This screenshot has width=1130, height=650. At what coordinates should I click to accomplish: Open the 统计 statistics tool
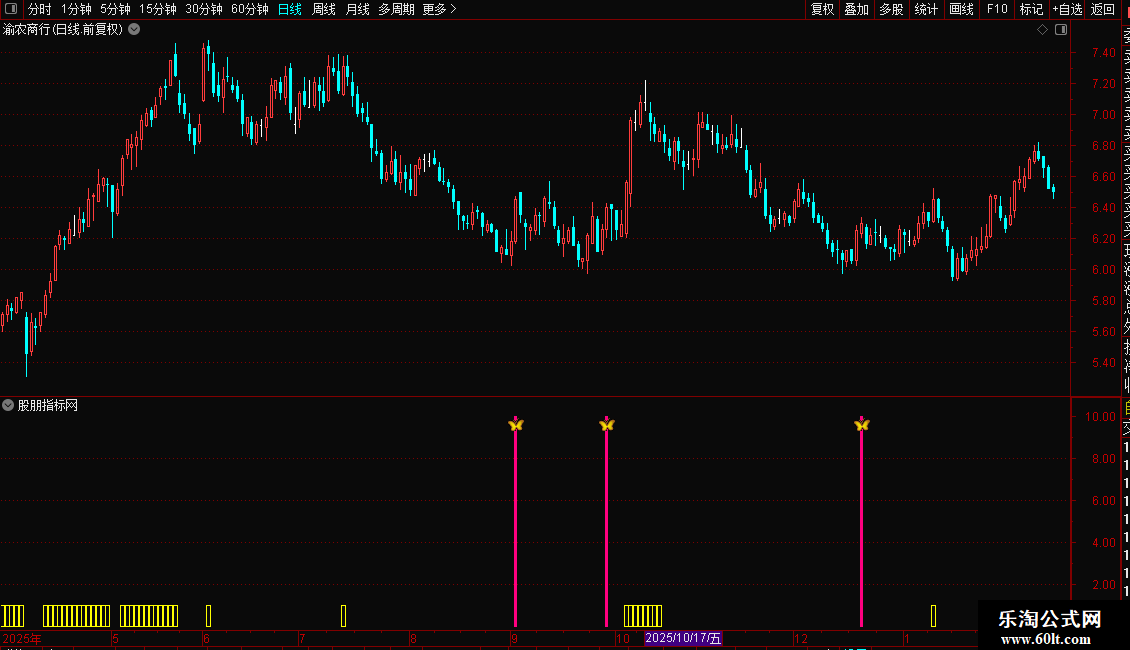[x=926, y=9]
